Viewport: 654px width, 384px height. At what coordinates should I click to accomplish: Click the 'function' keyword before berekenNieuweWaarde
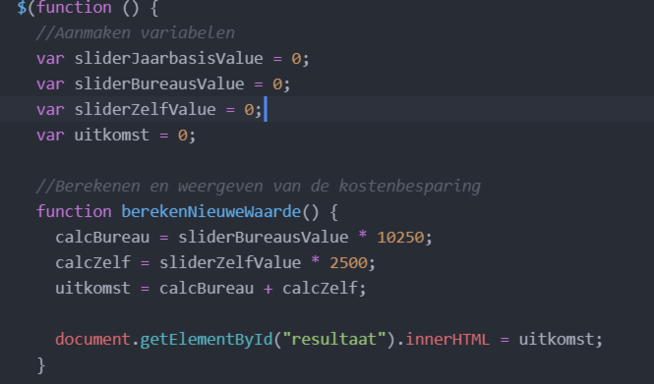pyautogui.click(x=74, y=212)
